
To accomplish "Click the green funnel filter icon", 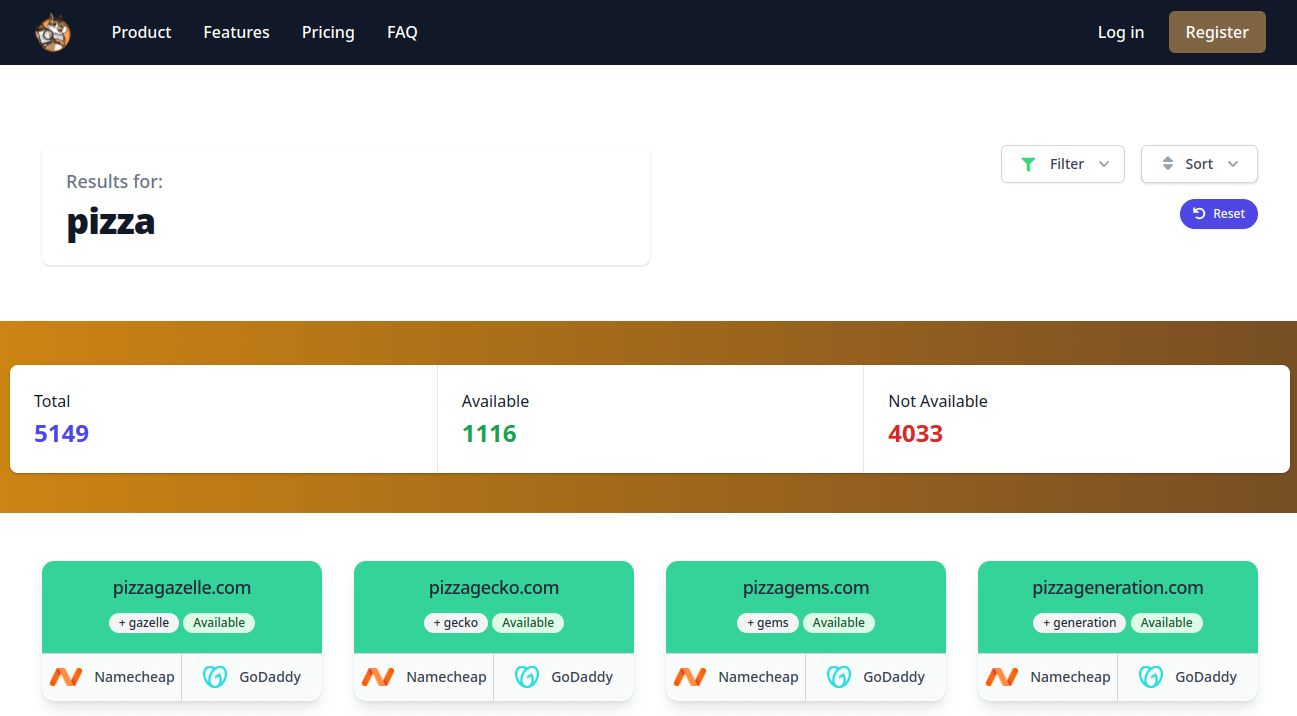I will 1028,164.
